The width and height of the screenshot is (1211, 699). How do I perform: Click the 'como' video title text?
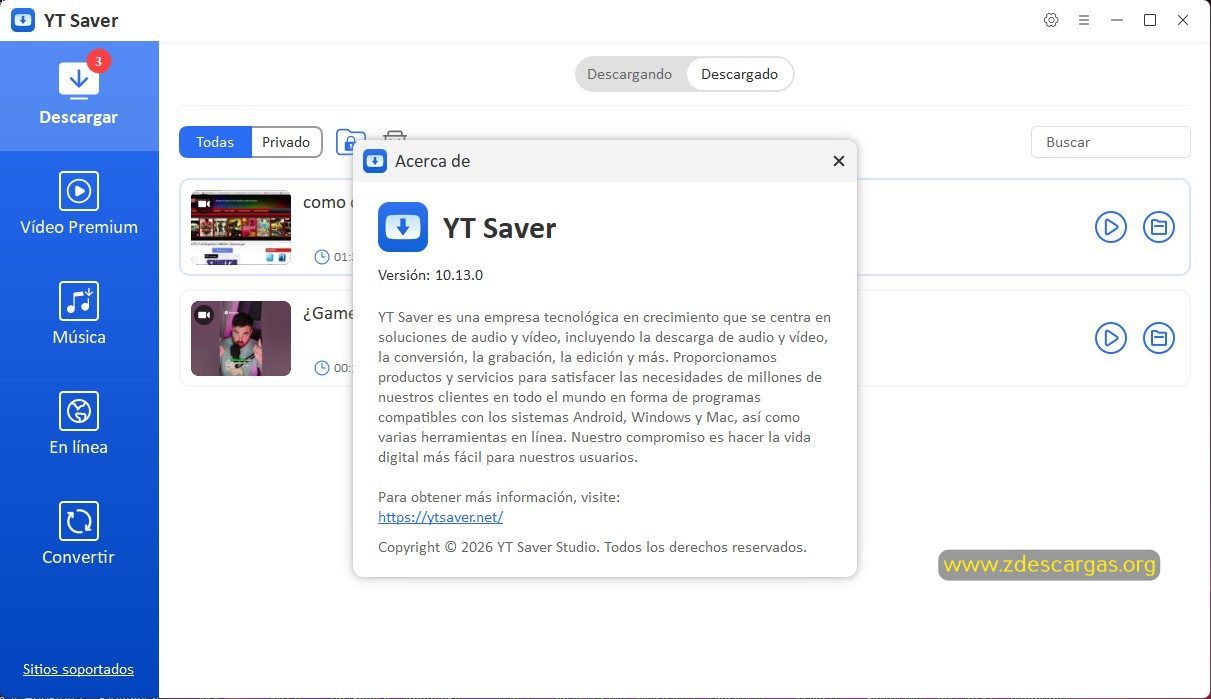click(327, 202)
